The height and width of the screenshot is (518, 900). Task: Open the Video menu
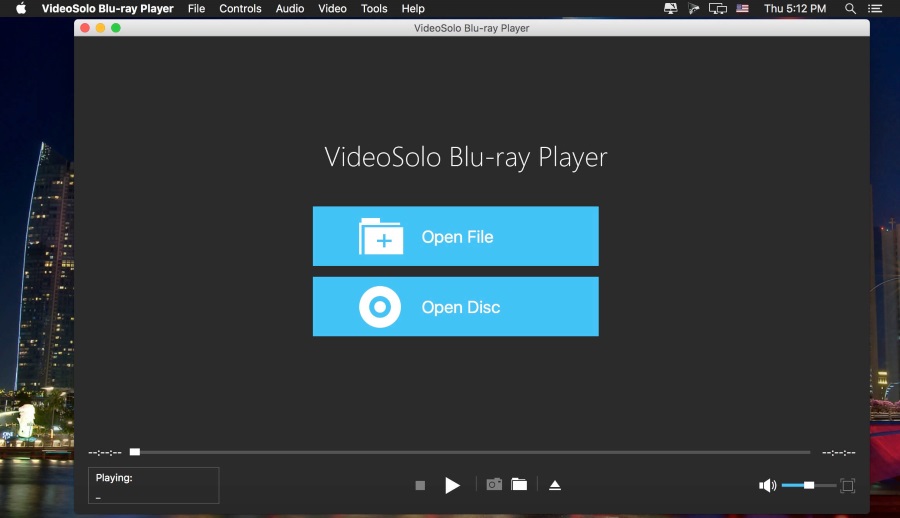pos(332,9)
